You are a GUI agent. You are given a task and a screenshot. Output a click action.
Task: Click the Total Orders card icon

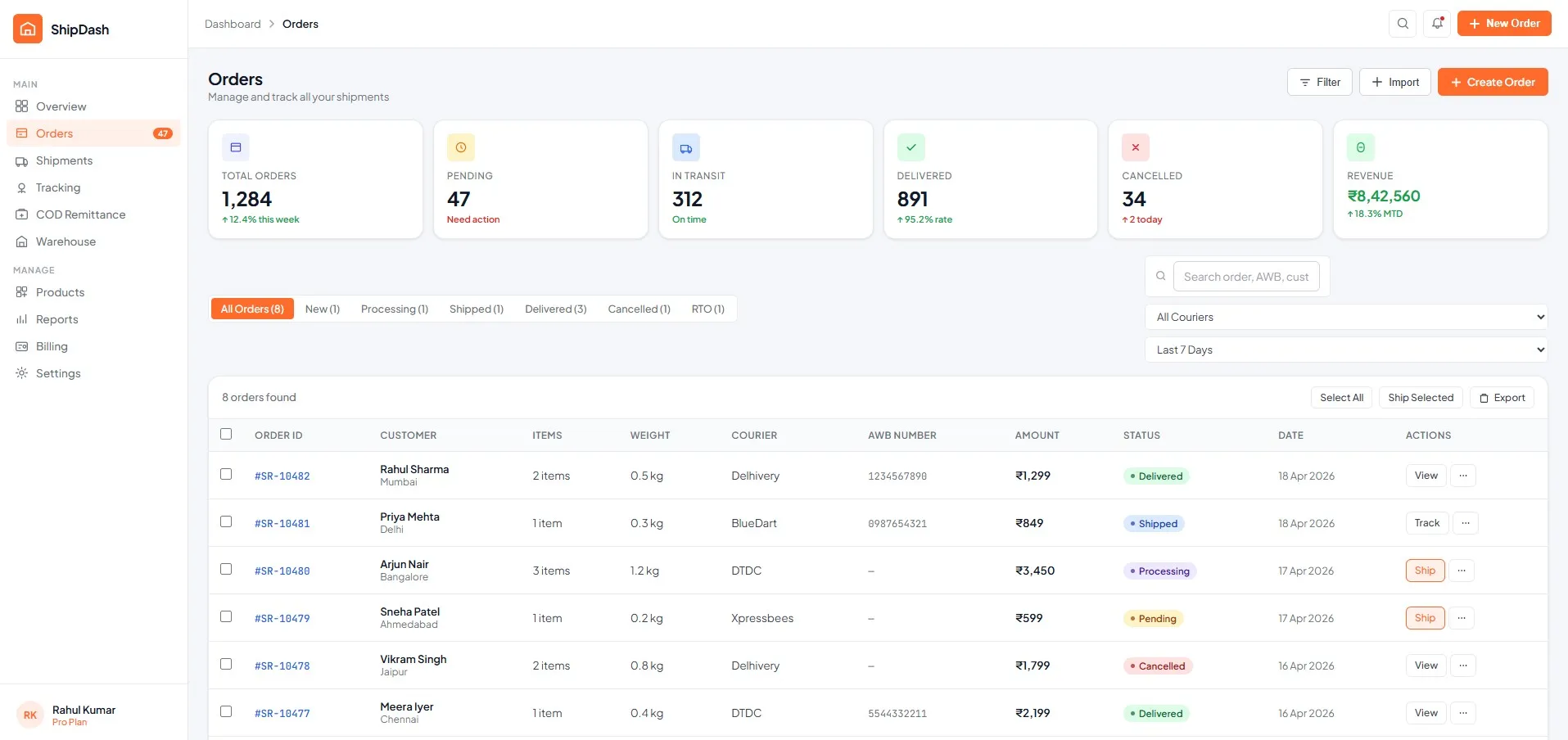point(236,147)
